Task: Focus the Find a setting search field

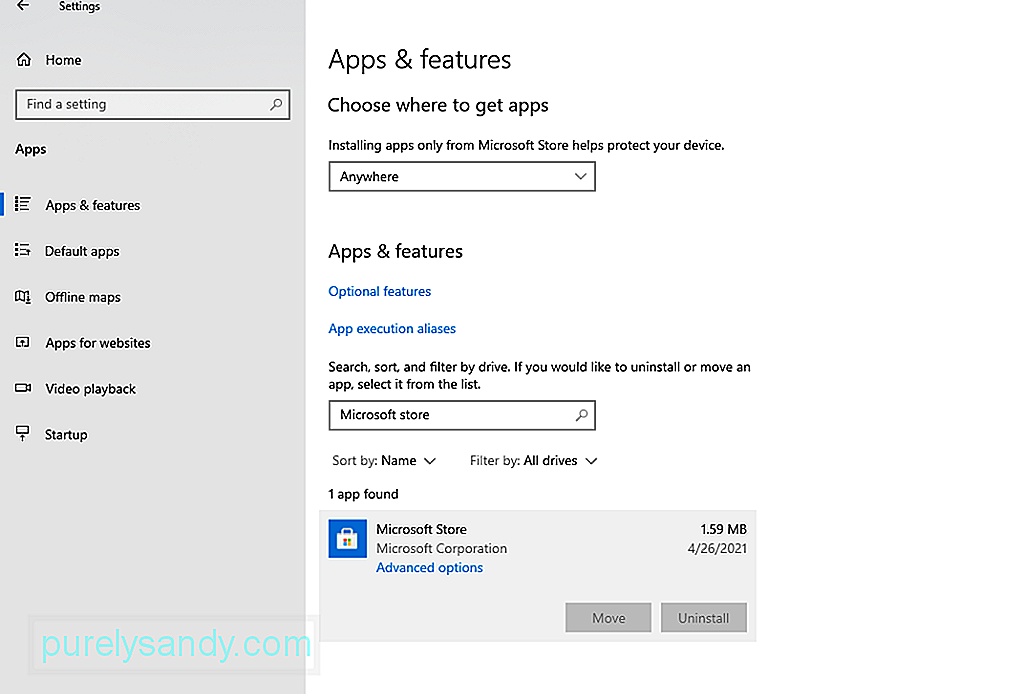Action: [x=152, y=104]
